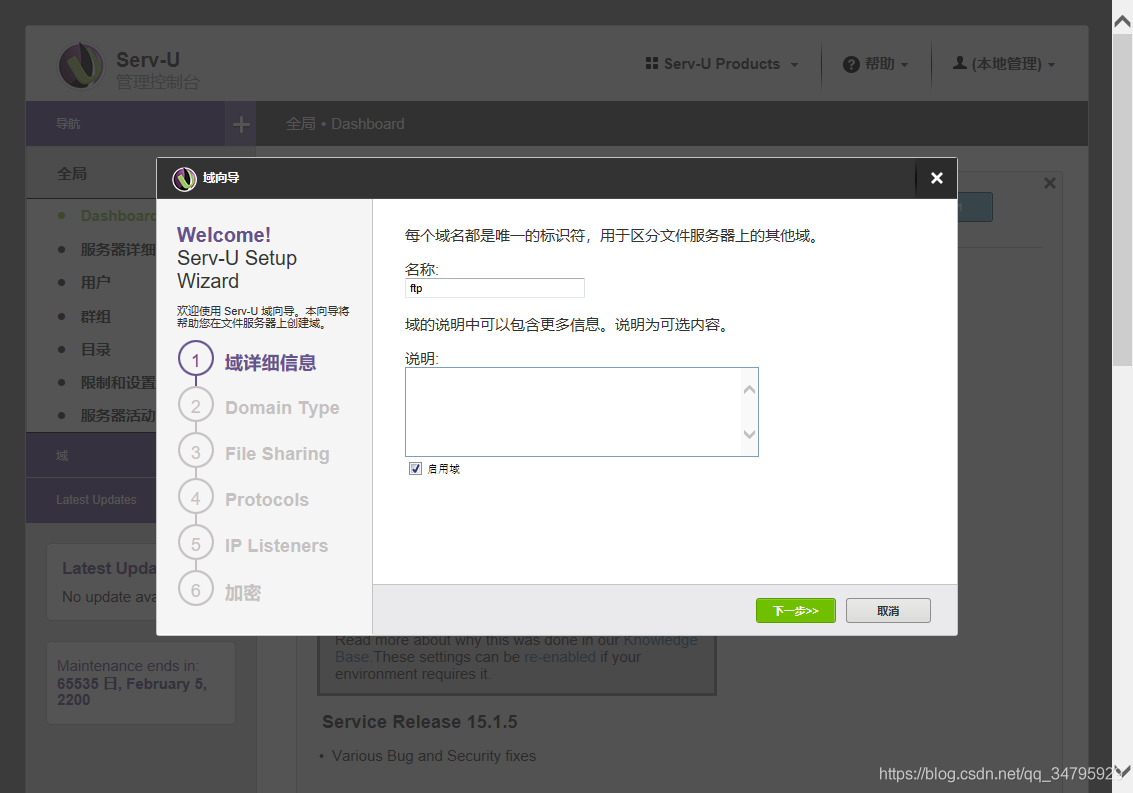Image resolution: width=1133 pixels, height=793 pixels.
Task: Click the 名称 input field containing ftp
Action: point(495,288)
